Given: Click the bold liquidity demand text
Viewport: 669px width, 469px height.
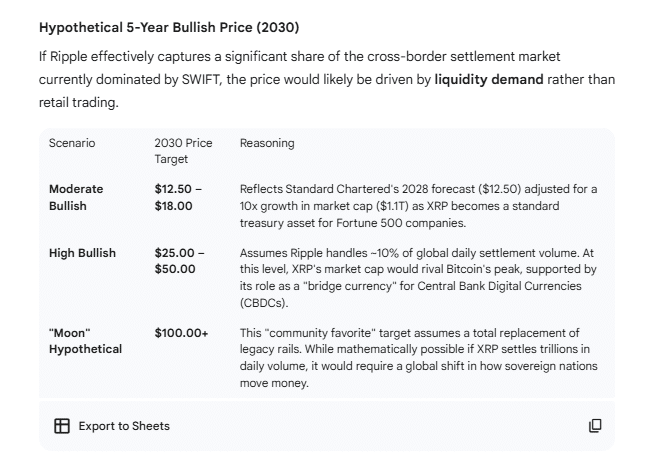Looking at the screenshot, I should (489, 79).
